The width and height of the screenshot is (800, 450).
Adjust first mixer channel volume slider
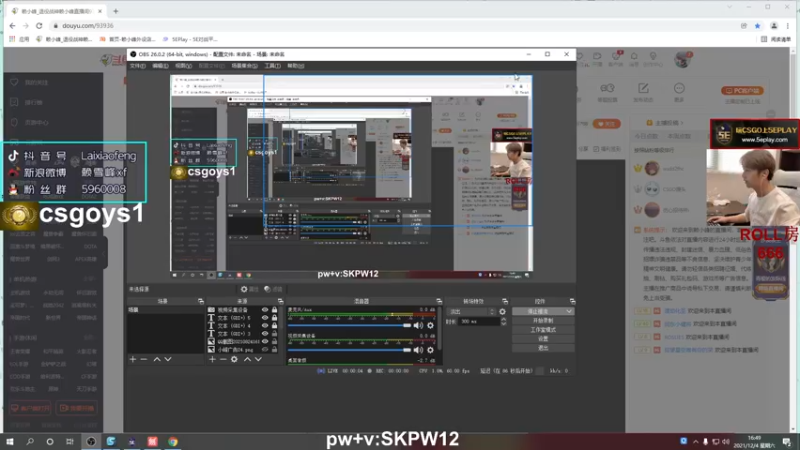[x=349, y=325]
